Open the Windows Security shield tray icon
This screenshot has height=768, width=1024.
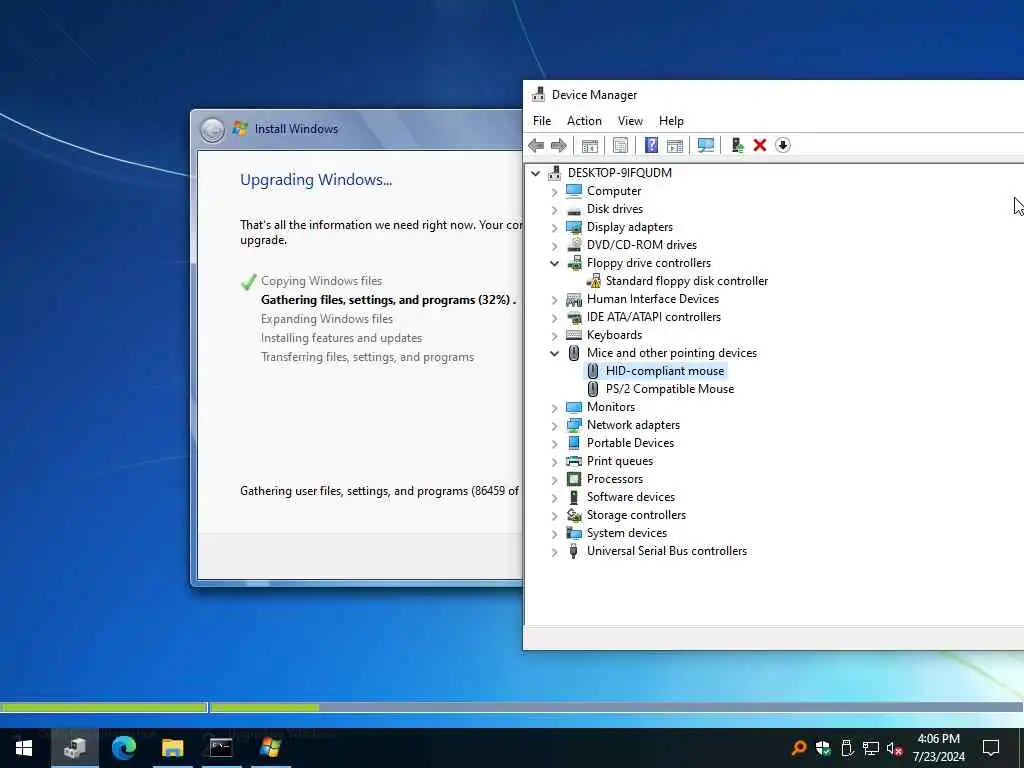(823, 748)
